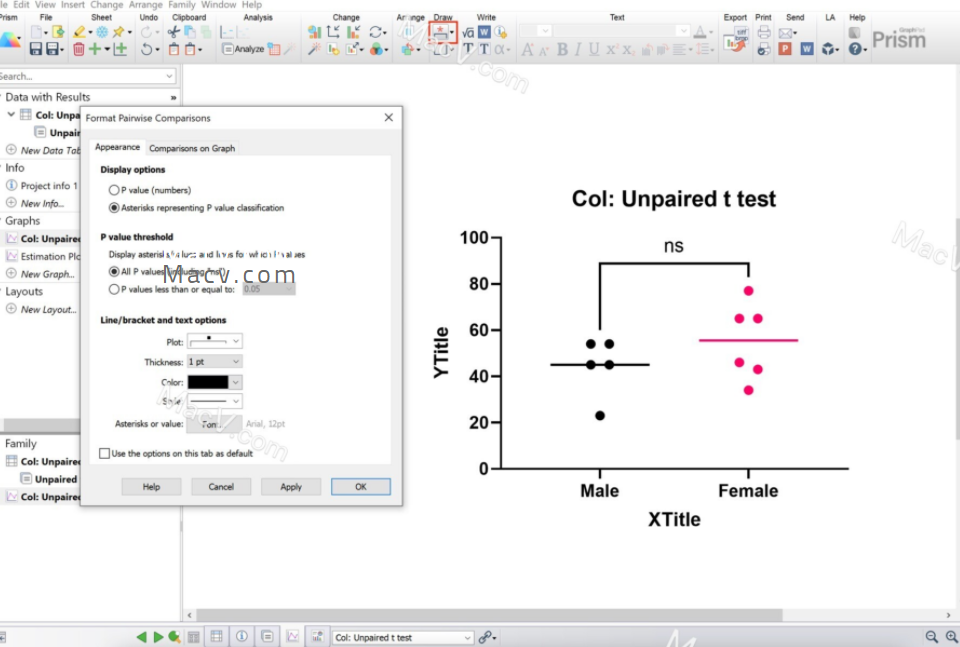
Task: Click the link chain icon in status bar
Action: [x=486, y=637]
